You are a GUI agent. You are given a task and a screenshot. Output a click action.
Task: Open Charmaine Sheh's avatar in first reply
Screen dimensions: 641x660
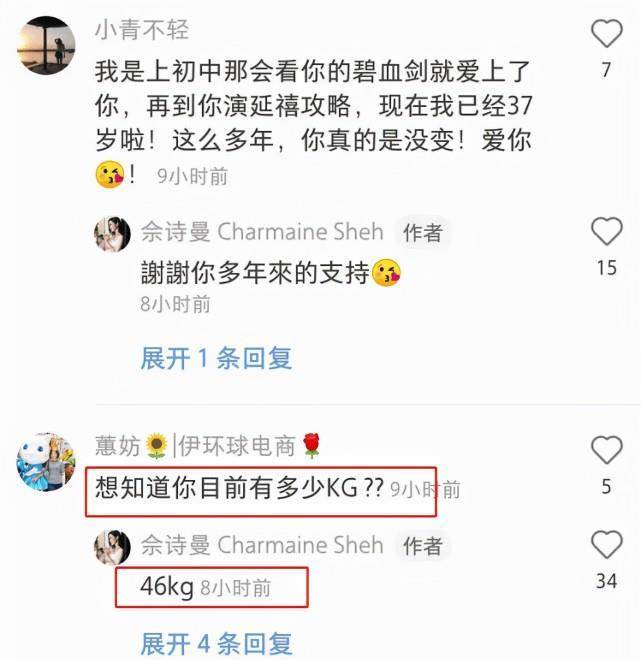tap(112, 234)
